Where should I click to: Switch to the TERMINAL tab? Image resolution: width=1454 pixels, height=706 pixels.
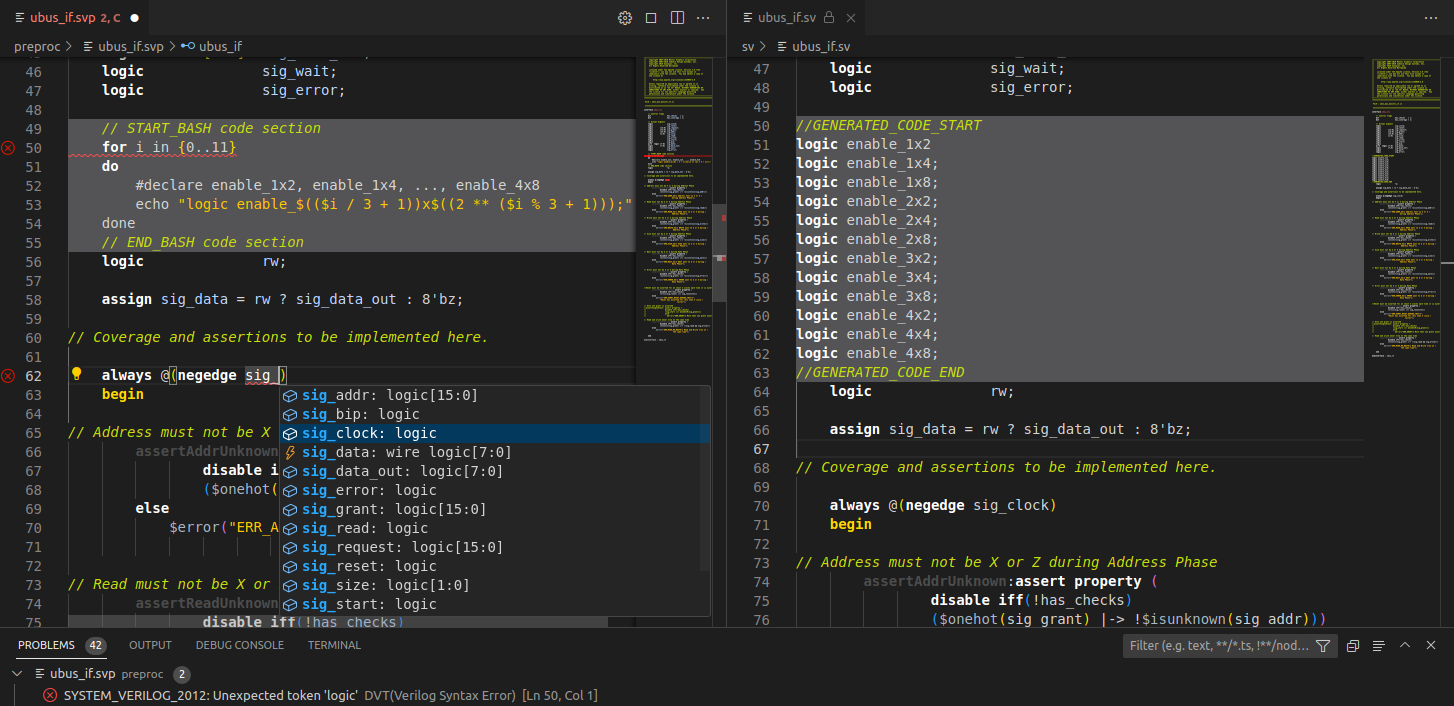tap(334, 645)
